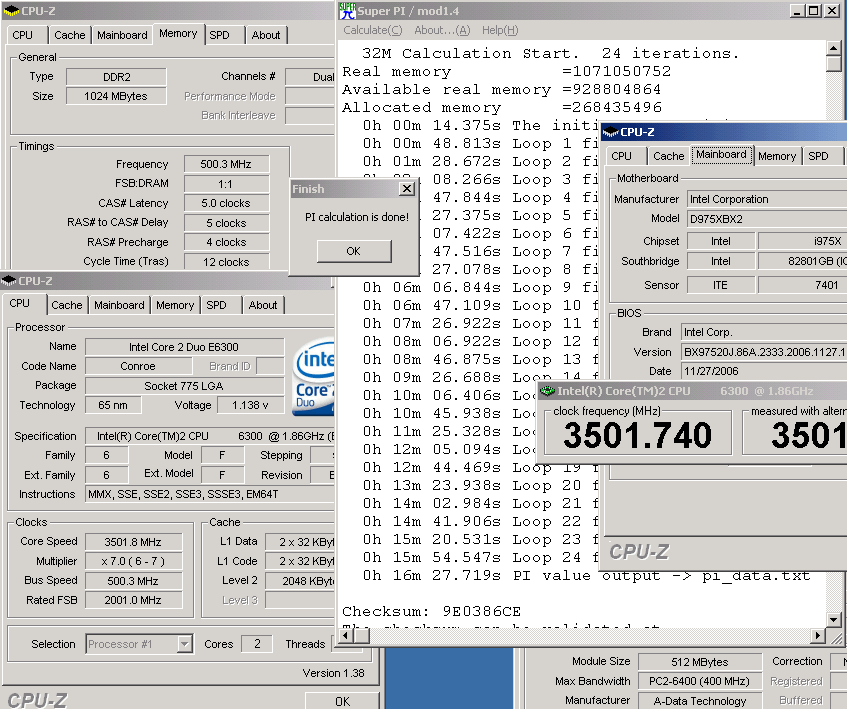Click the Package field Socket 775 LGA
The image size is (847, 709).
click(x=184, y=386)
